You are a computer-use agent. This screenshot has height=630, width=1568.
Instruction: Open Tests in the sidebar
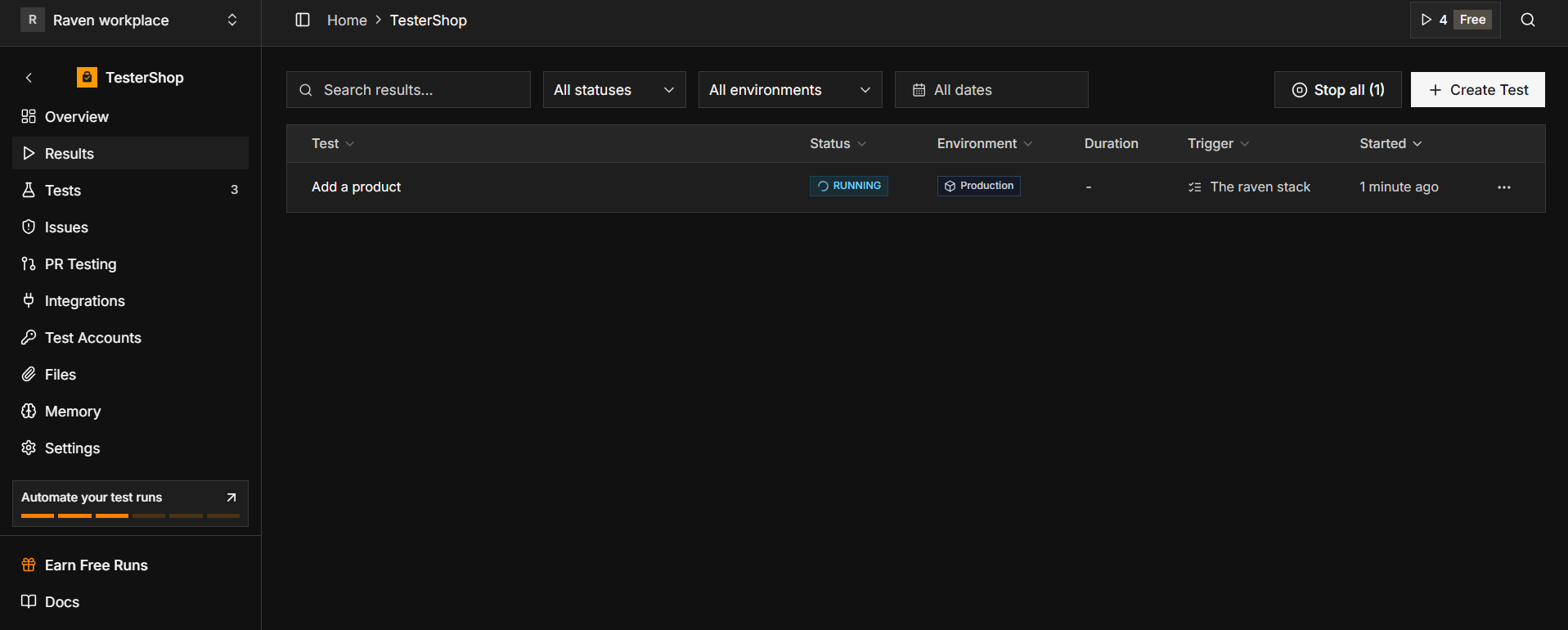130,191
